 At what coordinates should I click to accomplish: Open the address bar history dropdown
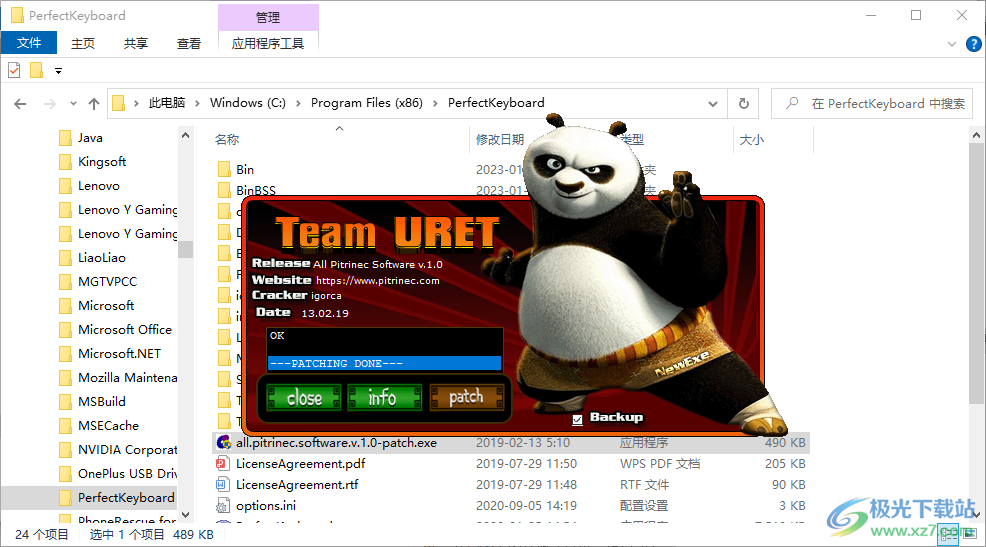click(x=712, y=104)
